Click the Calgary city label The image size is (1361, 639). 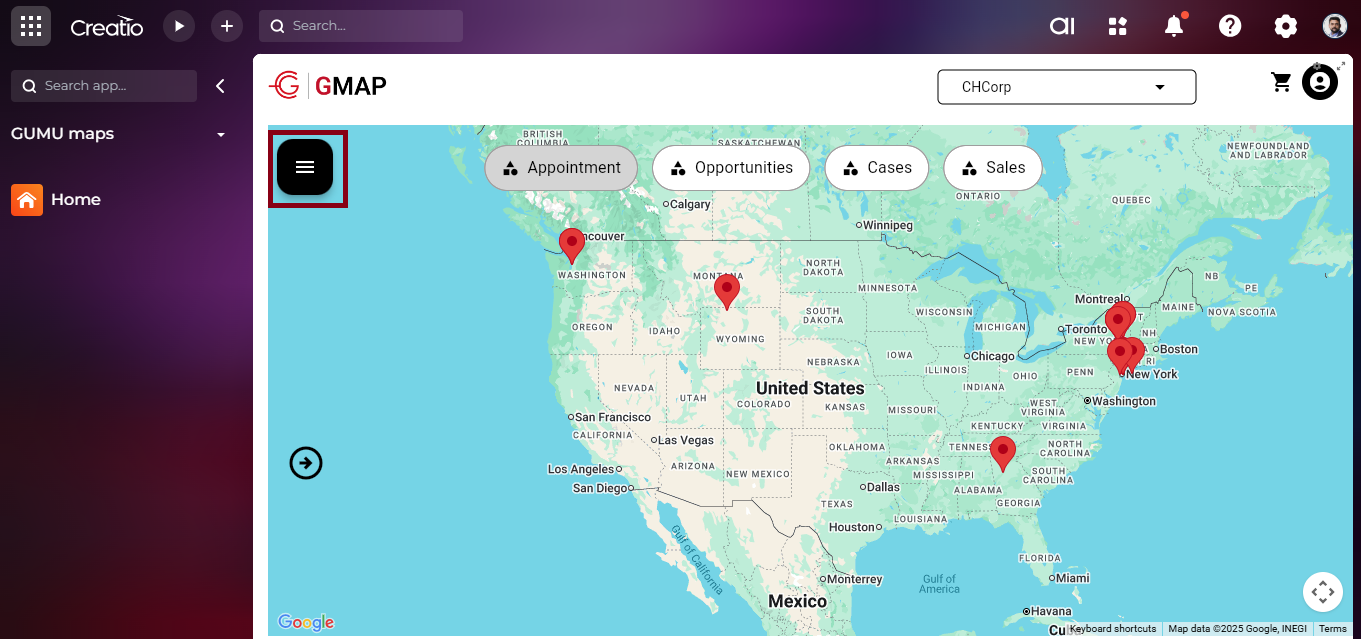coord(688,204)
